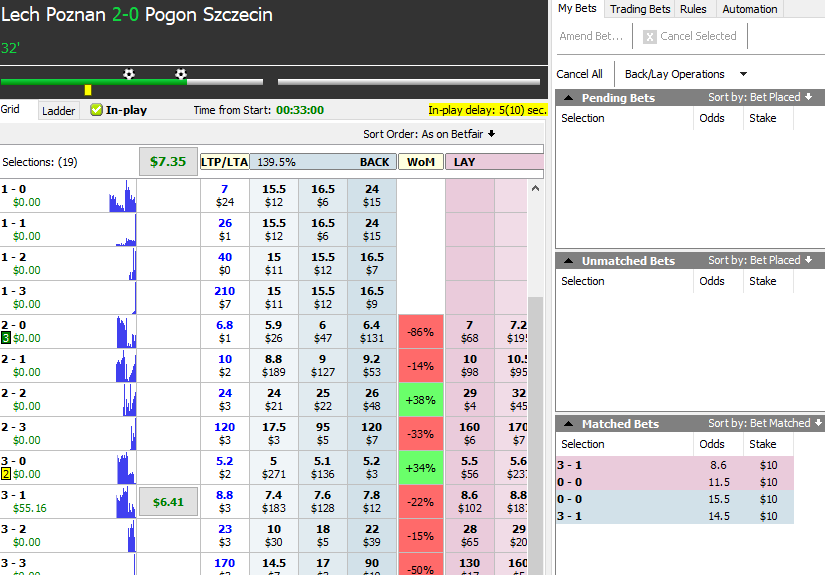The width and height of the screenshot is (825, 575).
Task: Switch to Ladder view tab
Action: (58, 111)
